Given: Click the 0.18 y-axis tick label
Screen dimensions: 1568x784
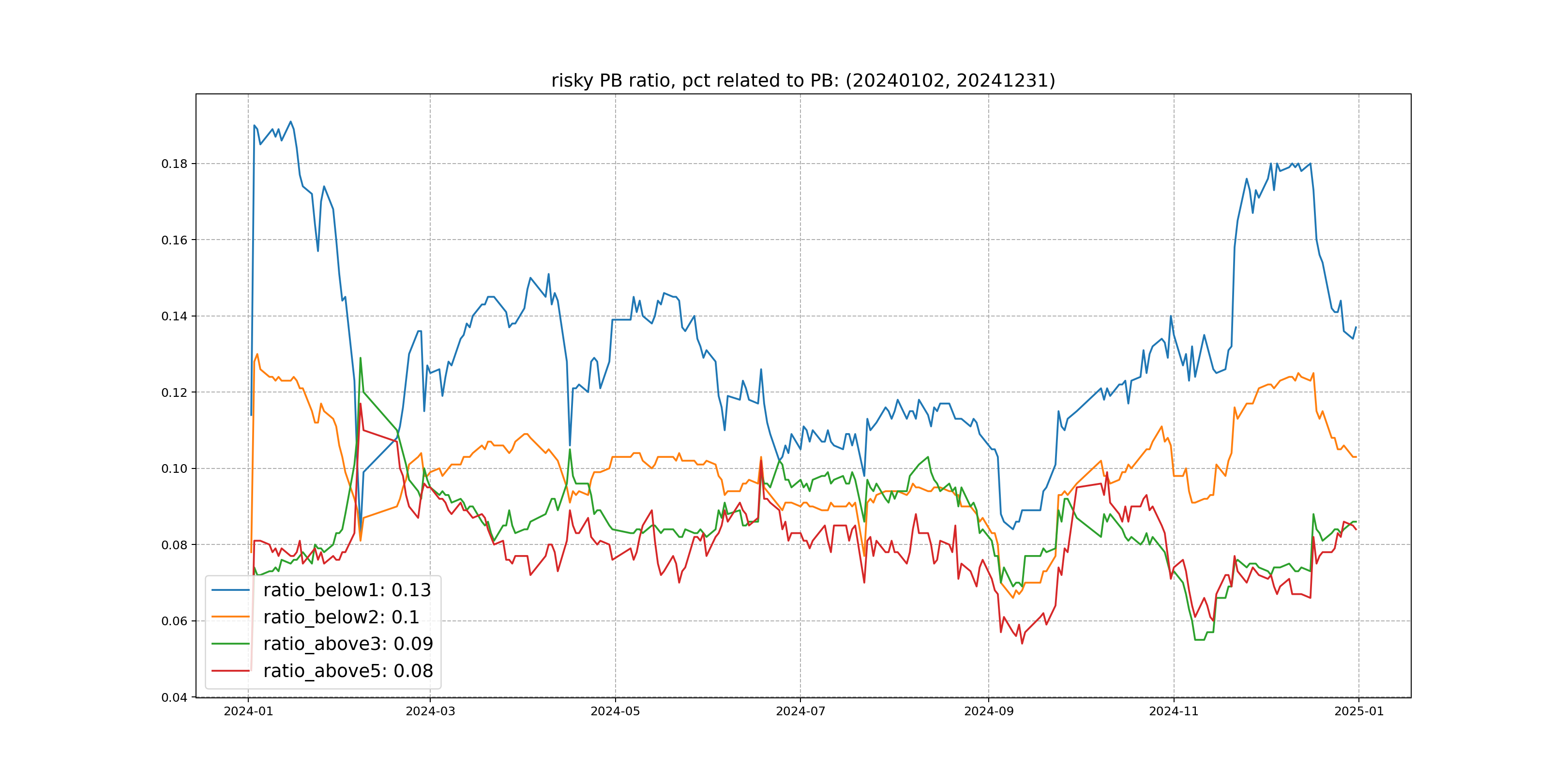Looking at the screenshot, I should click(x=174, y=164).
